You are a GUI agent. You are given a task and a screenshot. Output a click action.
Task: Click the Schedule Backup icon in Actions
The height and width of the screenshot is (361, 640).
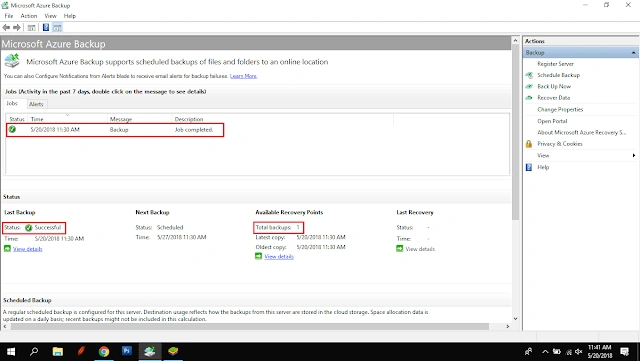pos(529,75)
